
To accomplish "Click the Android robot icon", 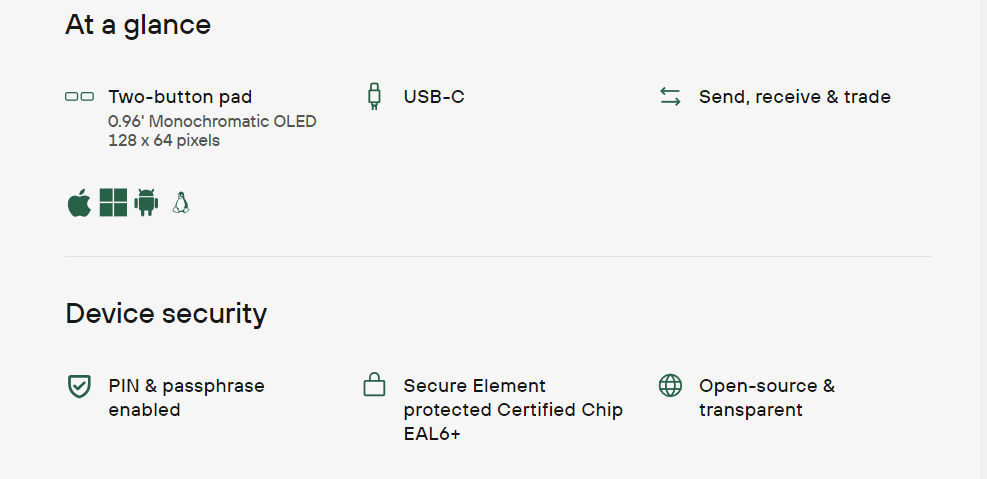I will pyautogui.click(x=146, y=203).
